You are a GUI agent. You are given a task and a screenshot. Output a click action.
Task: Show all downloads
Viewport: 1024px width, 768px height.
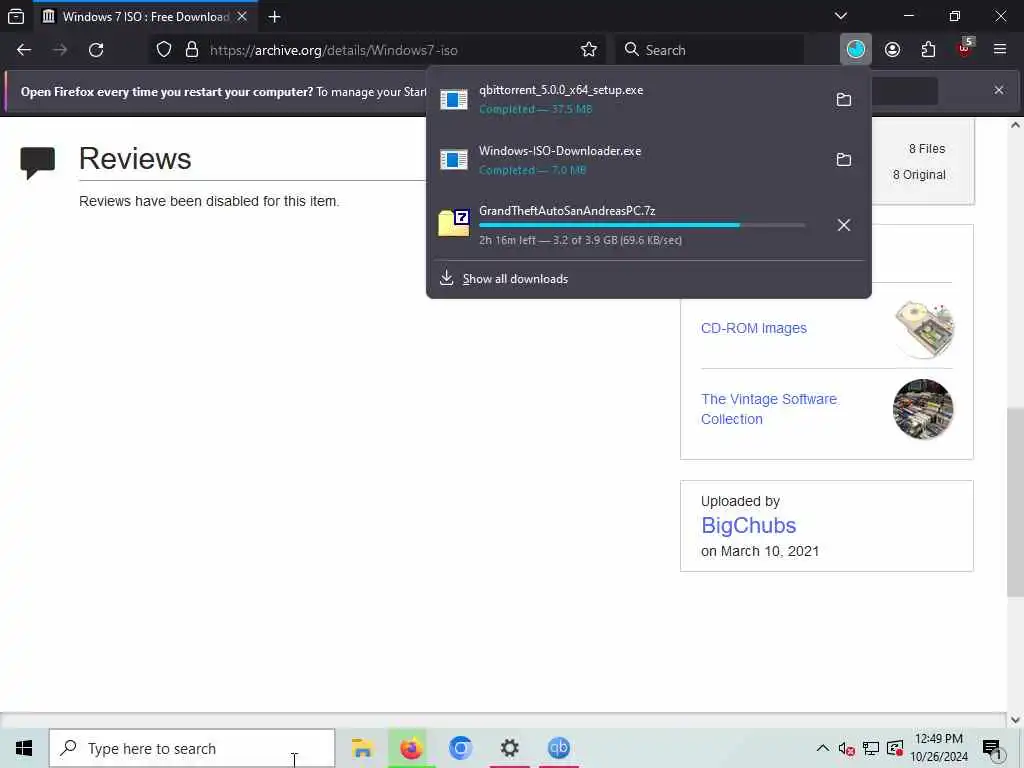[x=515, y=279]
